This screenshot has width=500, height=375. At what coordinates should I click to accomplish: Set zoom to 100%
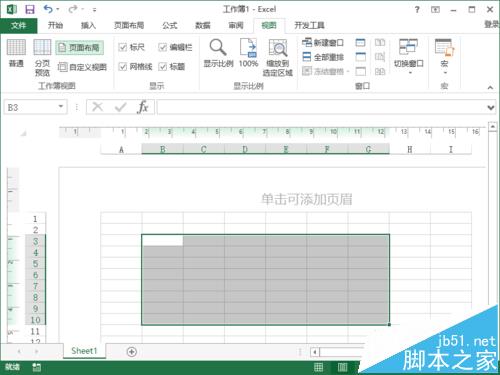click(x=249, y=53)
